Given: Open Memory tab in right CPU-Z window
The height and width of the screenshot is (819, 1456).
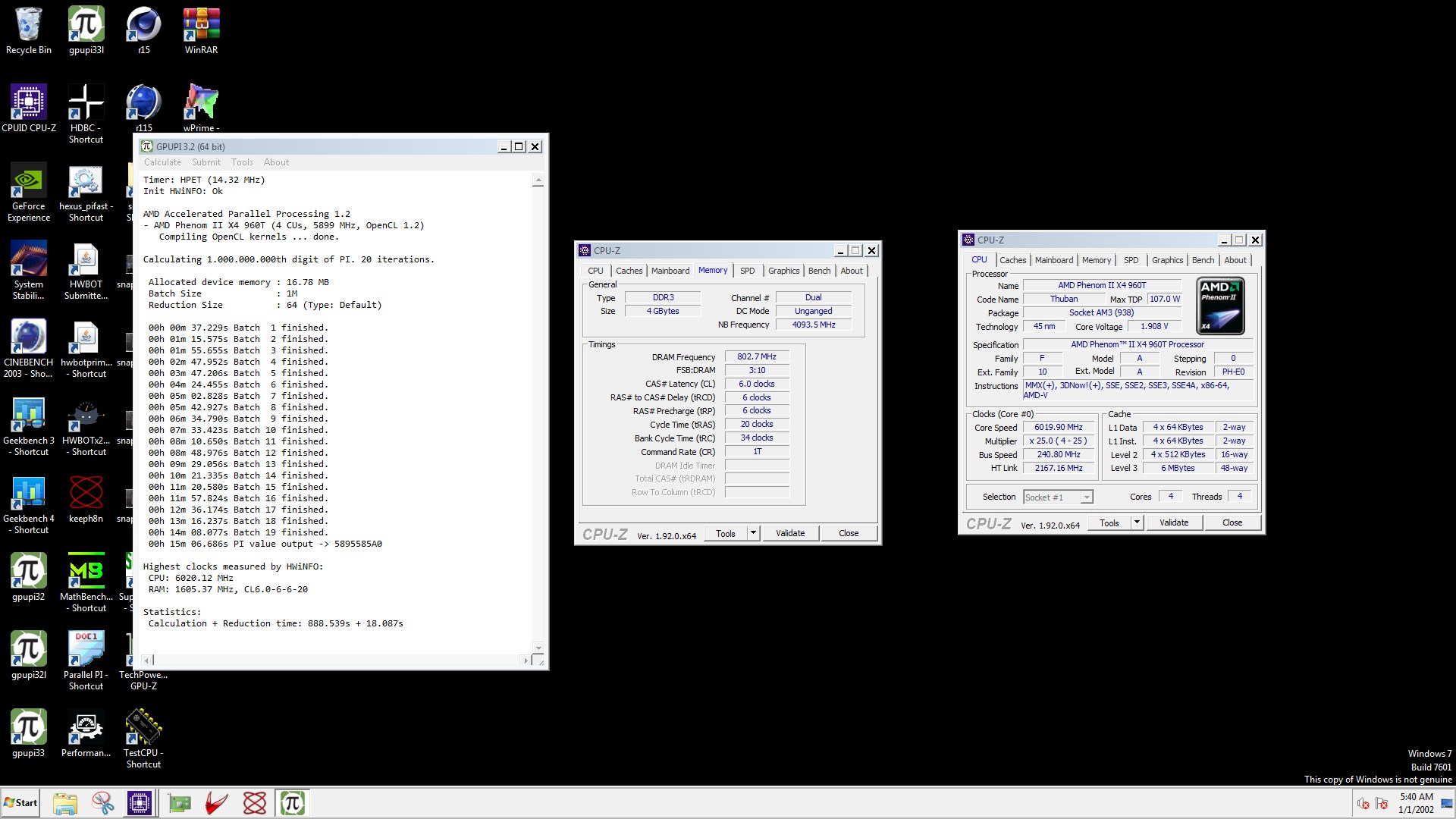Looking at the screenshot, I should 1097,260.
